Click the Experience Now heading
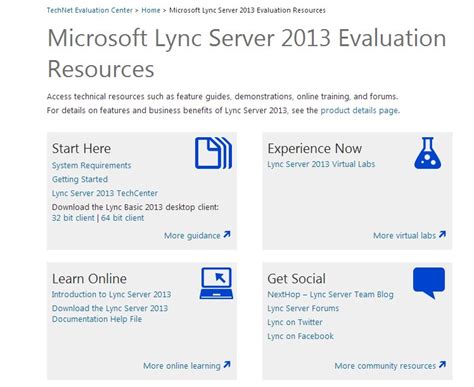Viewport: 474px width, 387px height. (x=315, y=149)
